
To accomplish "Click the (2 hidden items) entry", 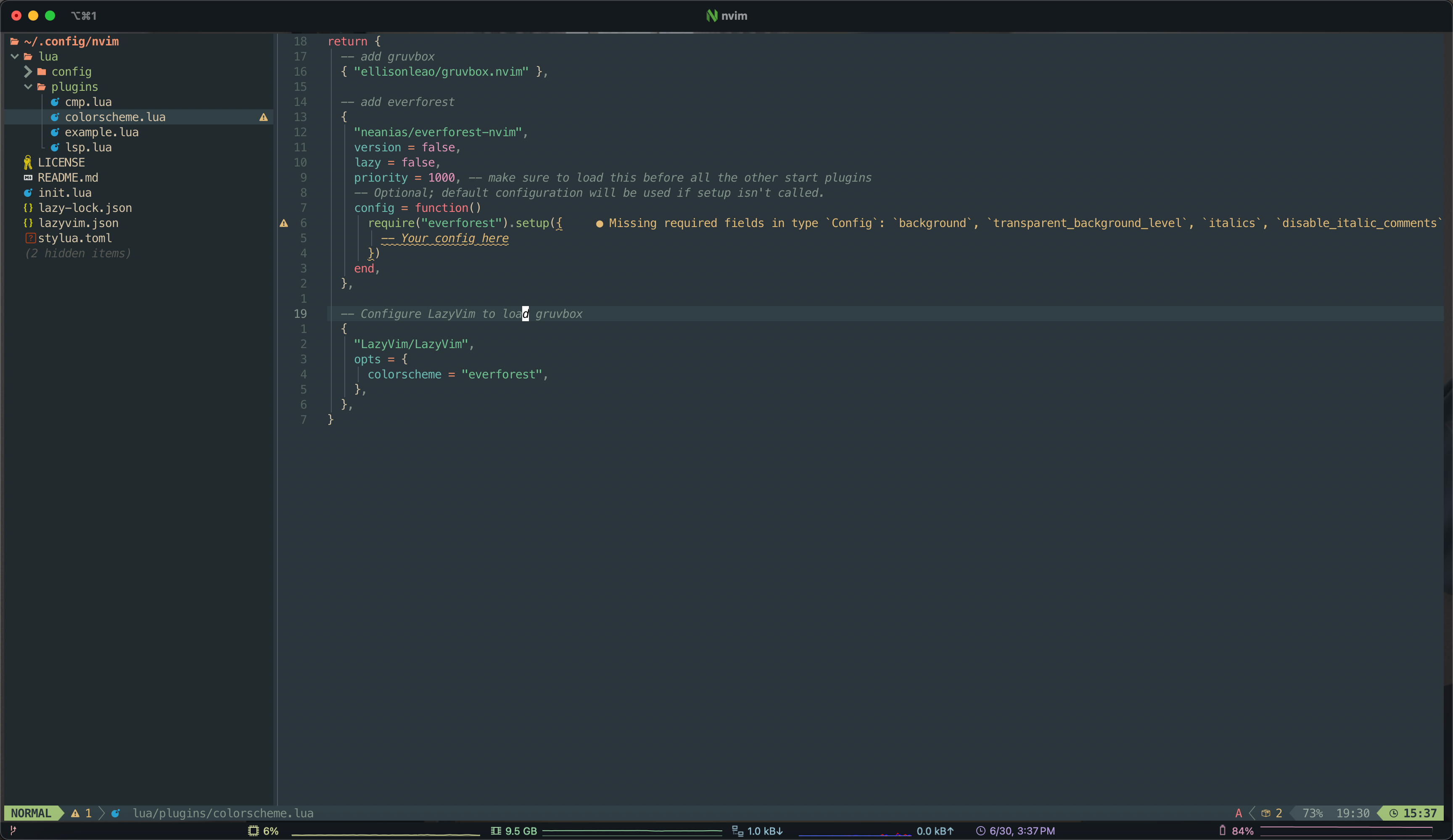I will tap(78, 253).
